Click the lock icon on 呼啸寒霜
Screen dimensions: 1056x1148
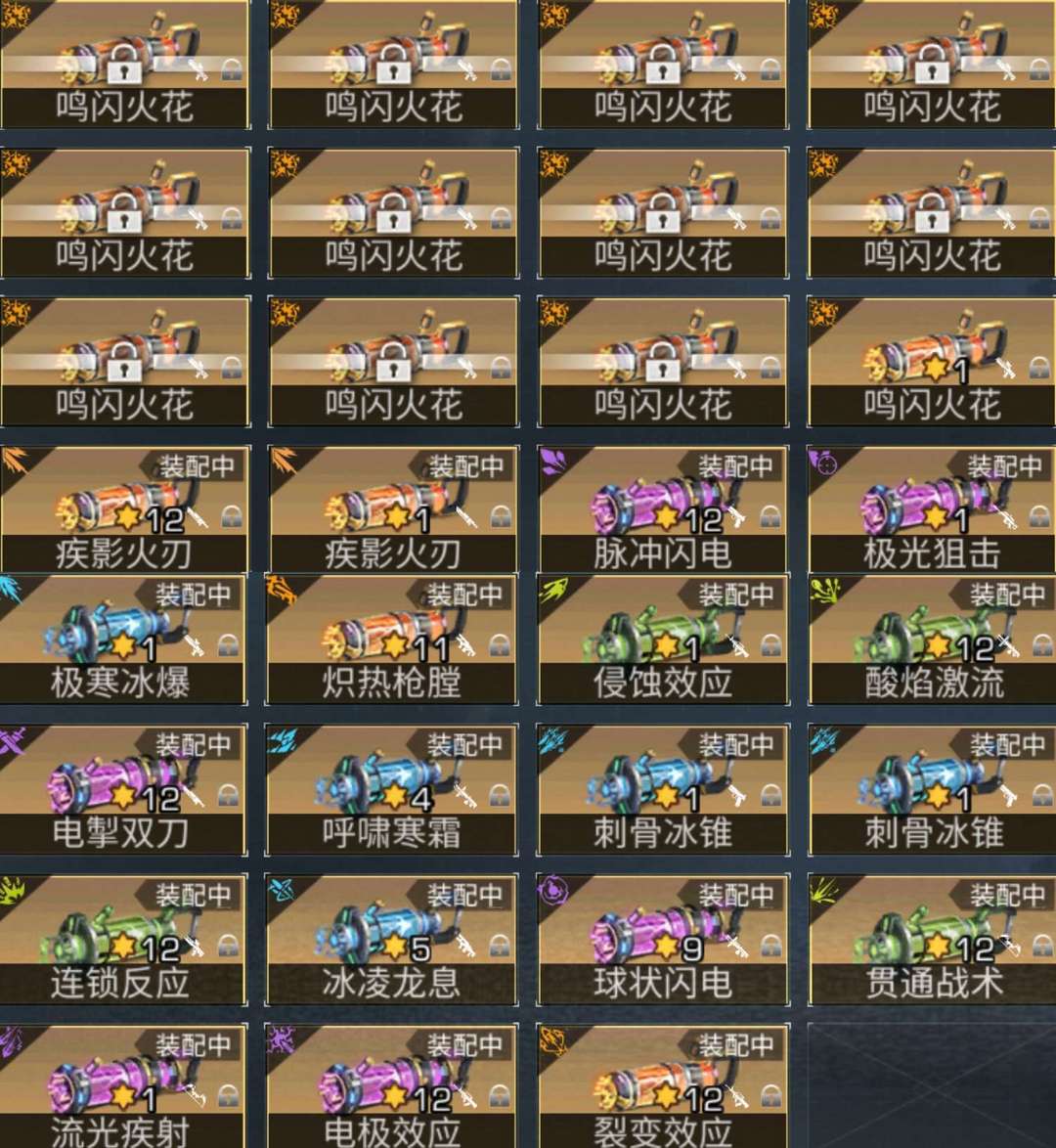[500, 795]
